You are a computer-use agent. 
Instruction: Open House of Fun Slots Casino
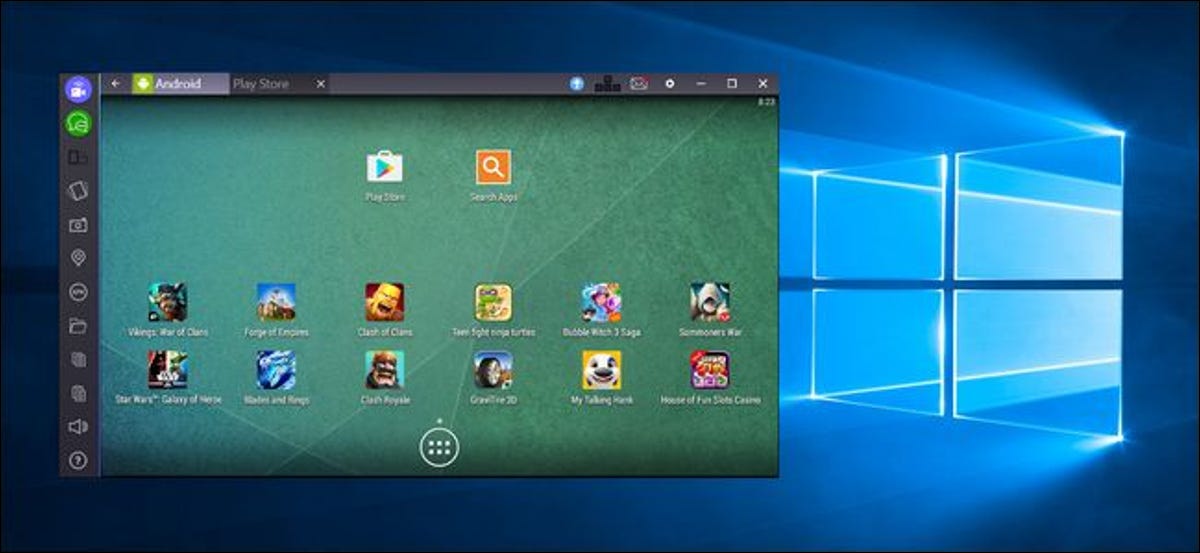click(x=710, y=369)
